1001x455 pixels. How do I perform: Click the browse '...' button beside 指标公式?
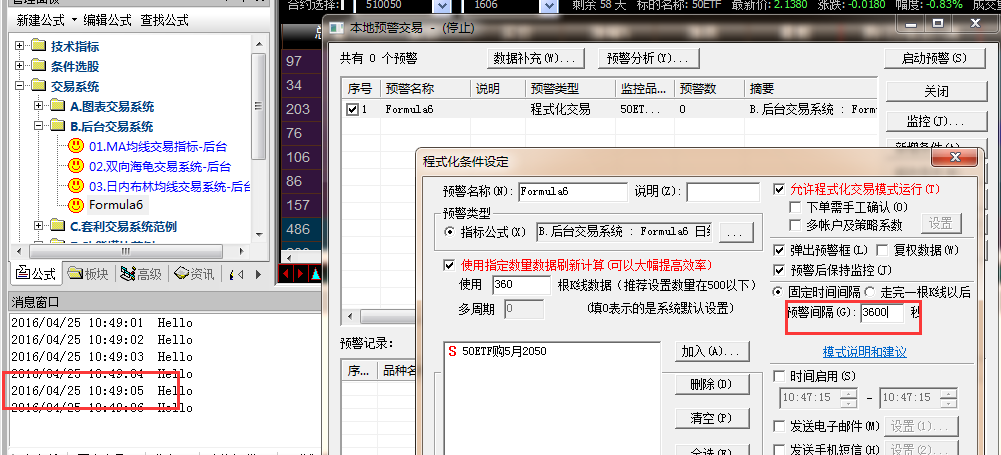tap(735, 232)
